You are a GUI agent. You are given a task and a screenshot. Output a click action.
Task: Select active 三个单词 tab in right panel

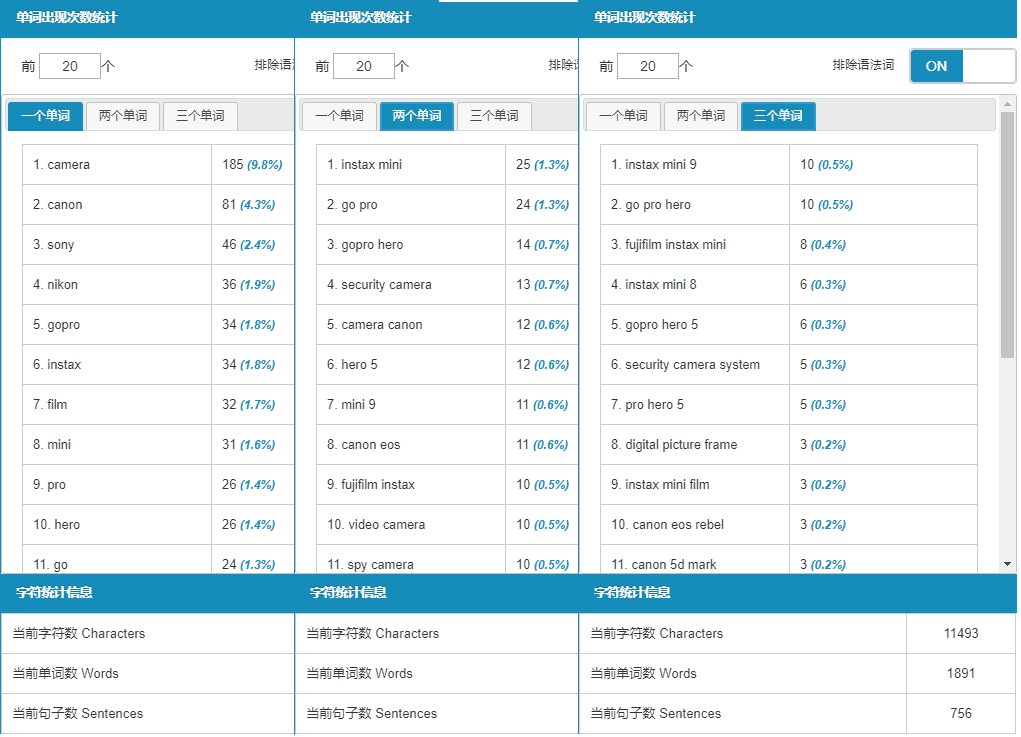[x=778, y=116]
